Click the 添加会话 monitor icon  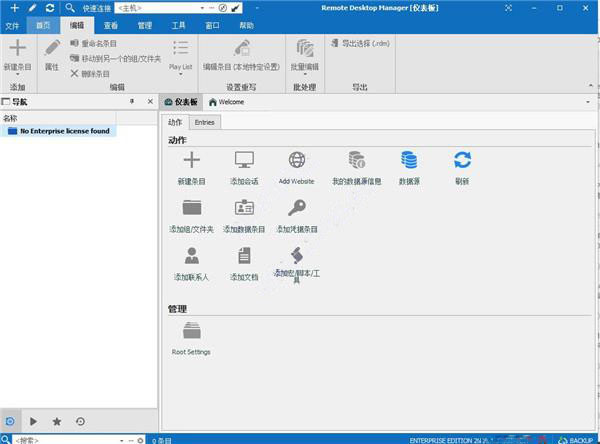point(244,160)
